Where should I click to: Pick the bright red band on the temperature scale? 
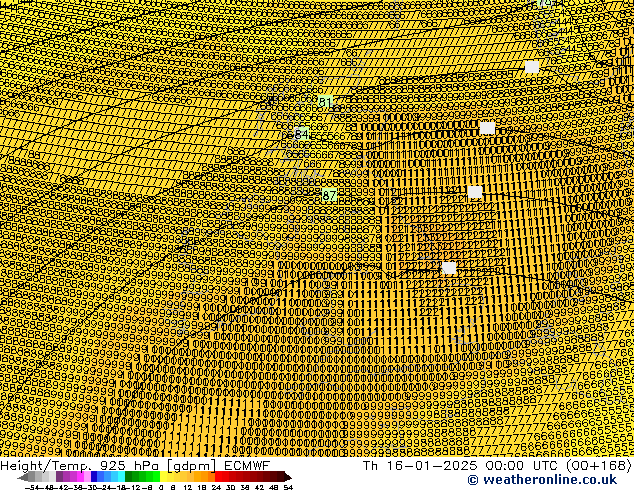pos(218,477)
